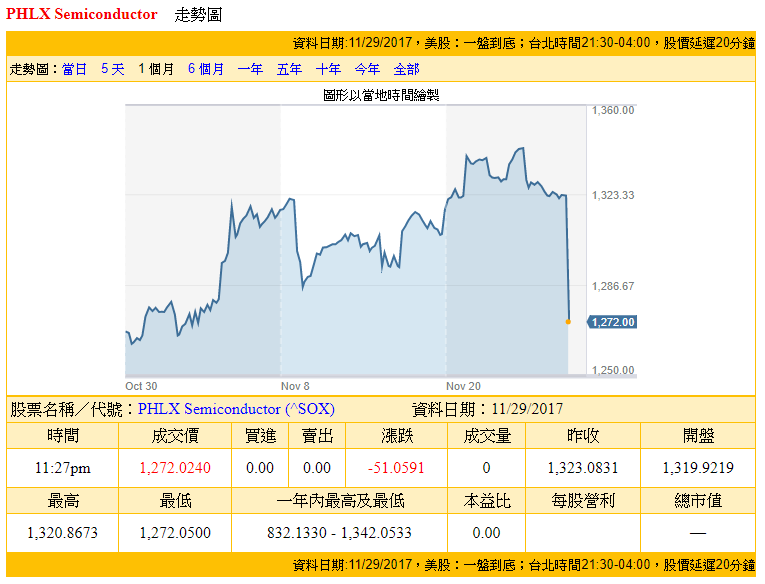The width and height of the screenshot is (765, 584).
Task: Click the orange last-price dot on chart
Action: click(568, 322)
